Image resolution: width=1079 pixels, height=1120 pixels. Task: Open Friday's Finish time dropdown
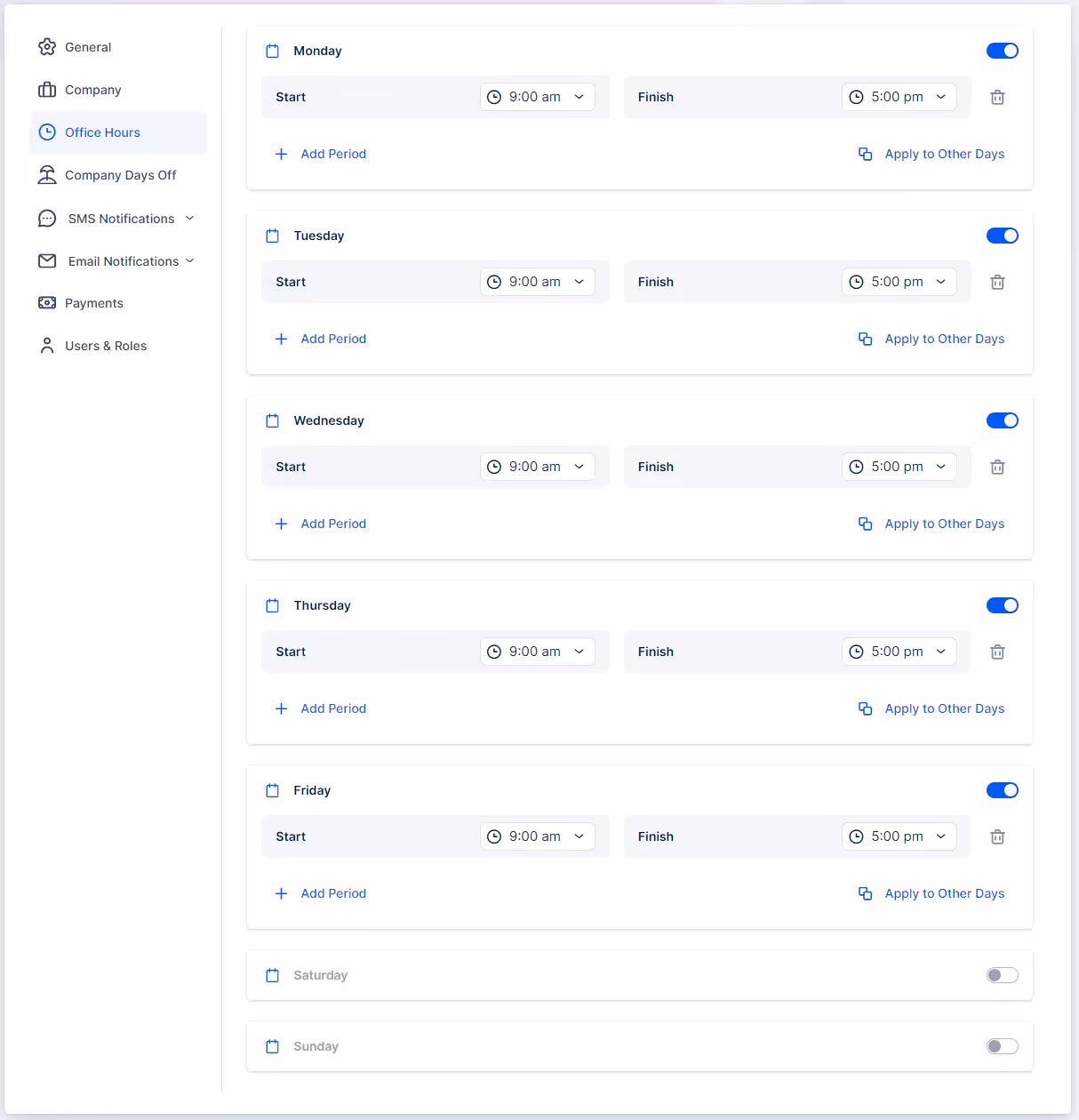click(899, 836)
